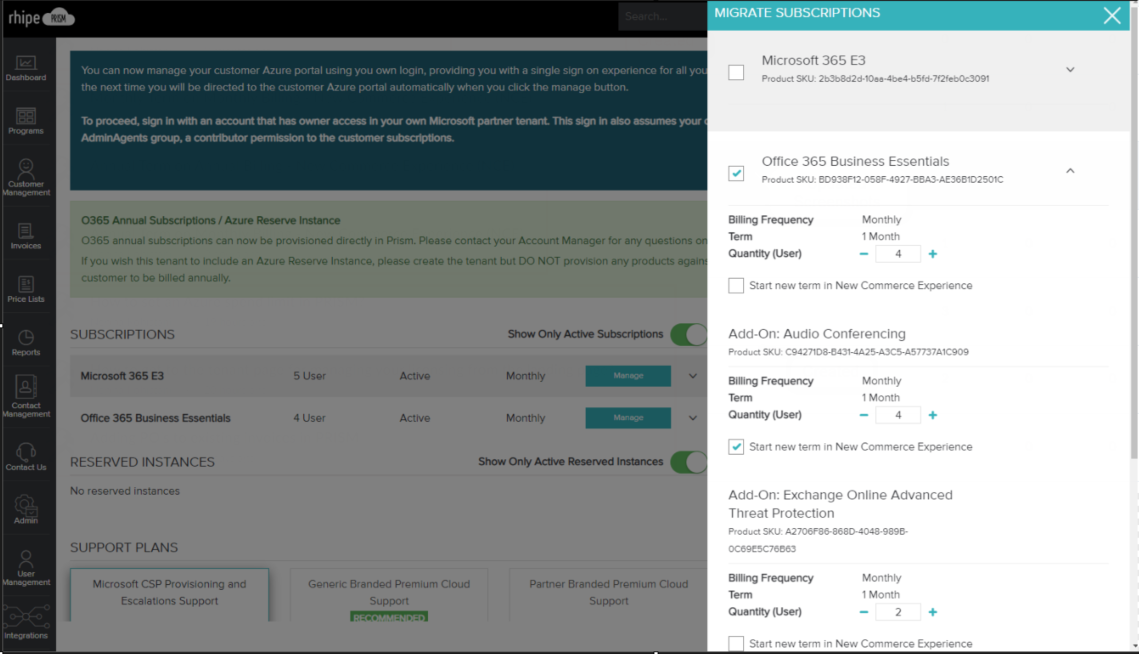Screen dimensions: 1139x654
Task: Close the Migrate Subscriptions panel
Action: (1111, 15)
